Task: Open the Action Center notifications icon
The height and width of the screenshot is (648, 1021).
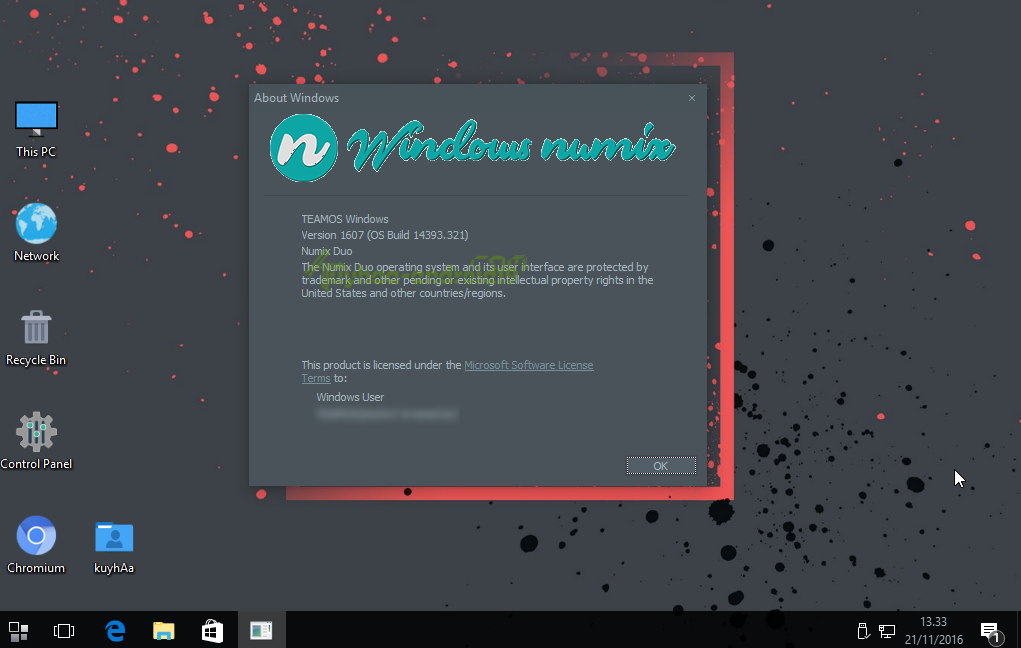Action: tap(990, 631)
